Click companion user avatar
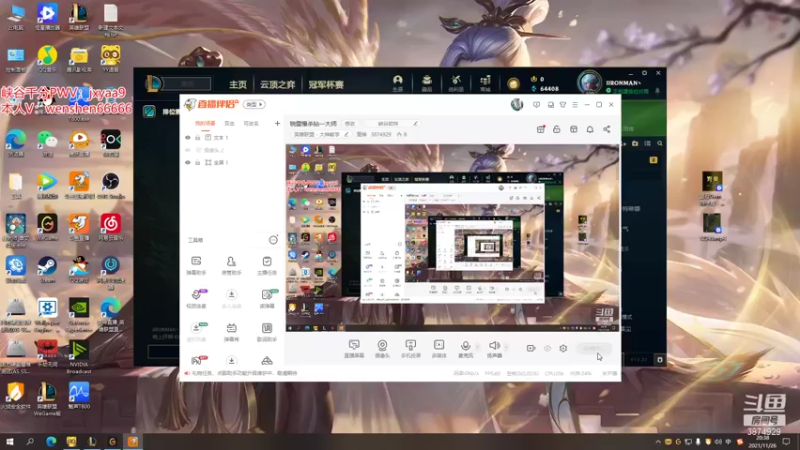This screenshot has width=800, height=450. [x=517, y=105]
